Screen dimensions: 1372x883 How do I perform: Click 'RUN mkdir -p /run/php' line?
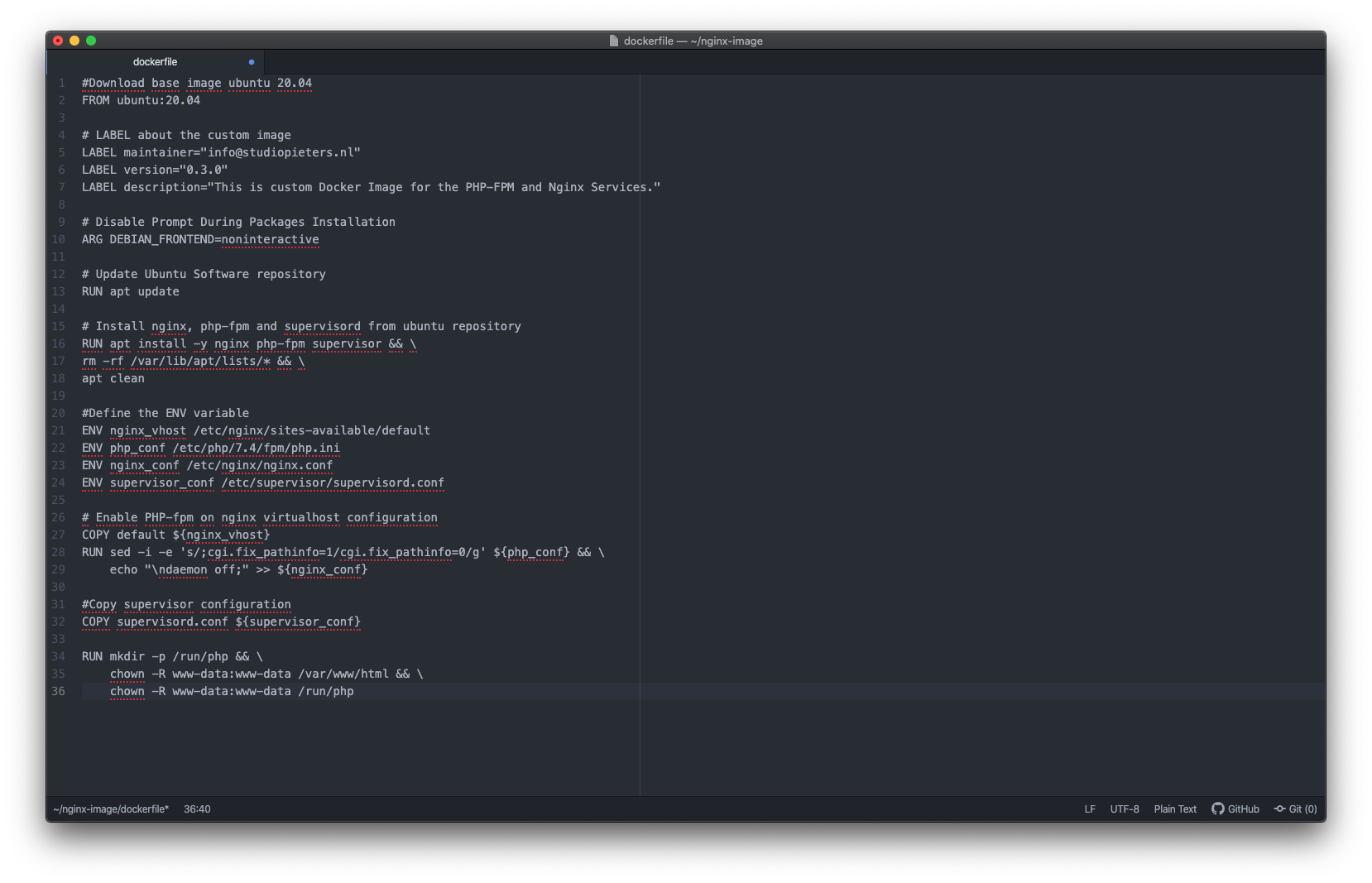172,656
